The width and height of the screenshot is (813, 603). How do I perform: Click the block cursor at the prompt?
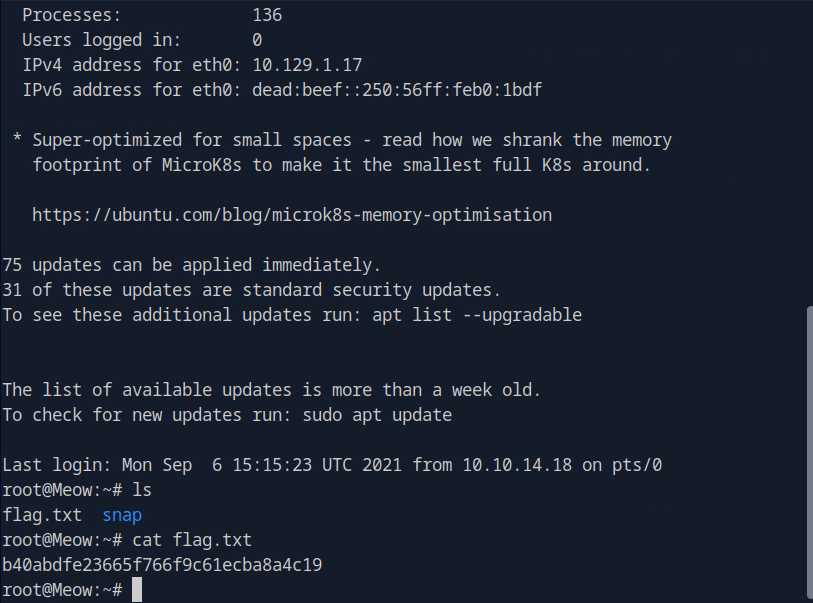pyautogui.click(x=138, y=590)
